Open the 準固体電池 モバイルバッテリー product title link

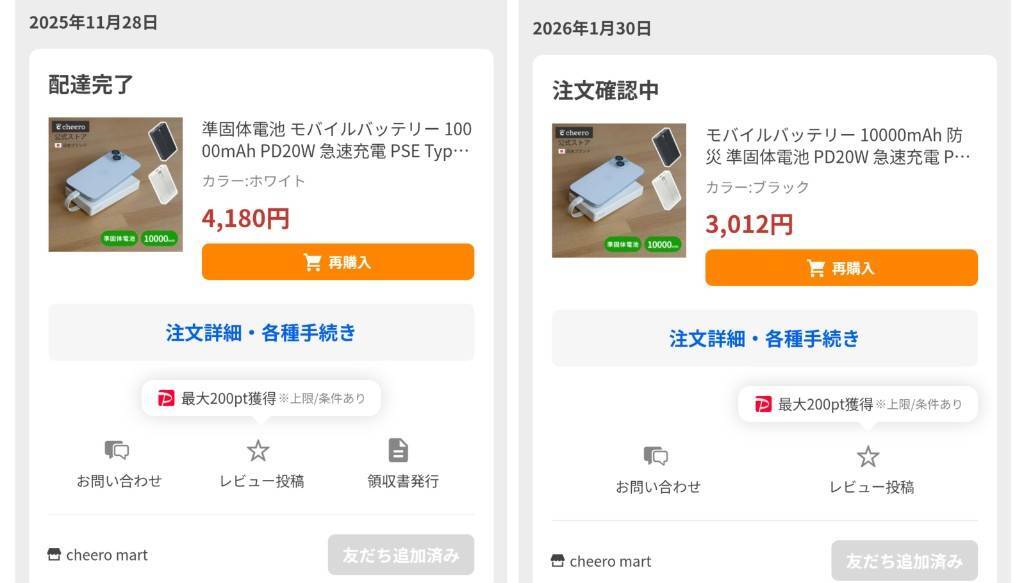pyautogui.click(x=336, y=140)
